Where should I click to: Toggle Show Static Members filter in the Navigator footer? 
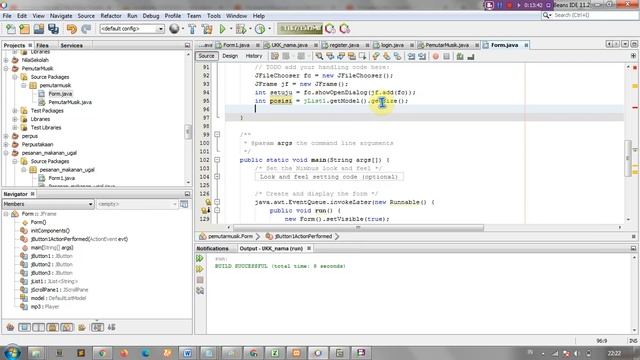[38, 327]
